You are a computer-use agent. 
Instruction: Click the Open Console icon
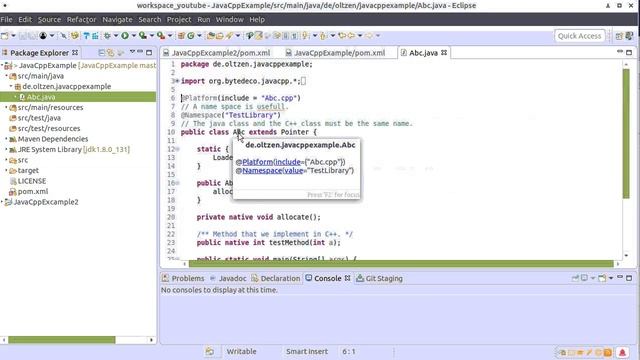tap(602, 278)
